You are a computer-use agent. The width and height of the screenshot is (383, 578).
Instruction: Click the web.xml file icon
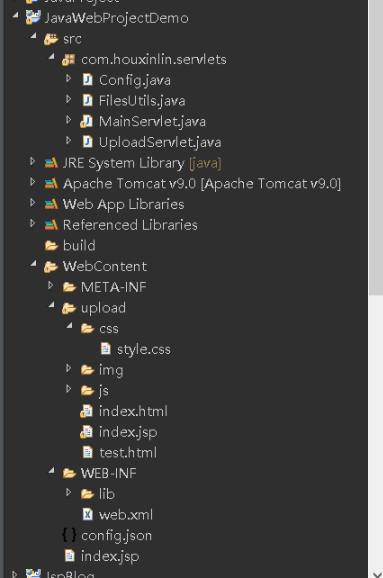[87, 514]
